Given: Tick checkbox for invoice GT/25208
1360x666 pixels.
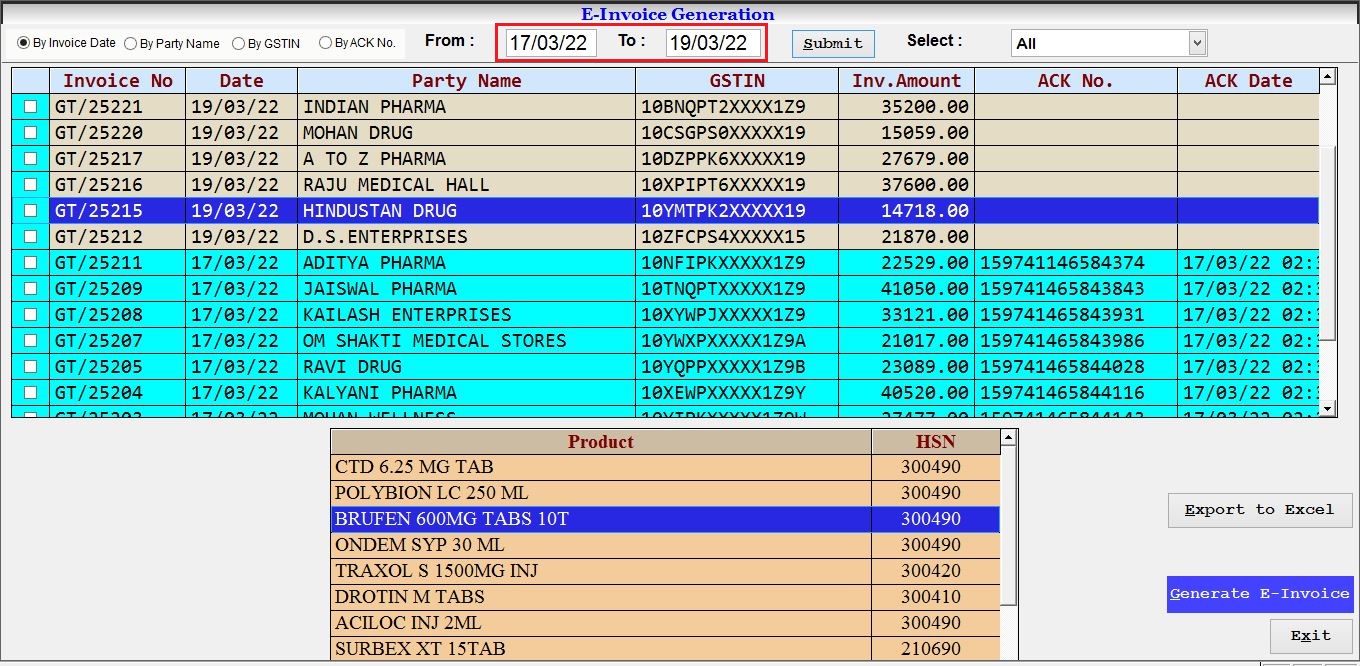Looking at the screenshot, I should coord(31,314).
